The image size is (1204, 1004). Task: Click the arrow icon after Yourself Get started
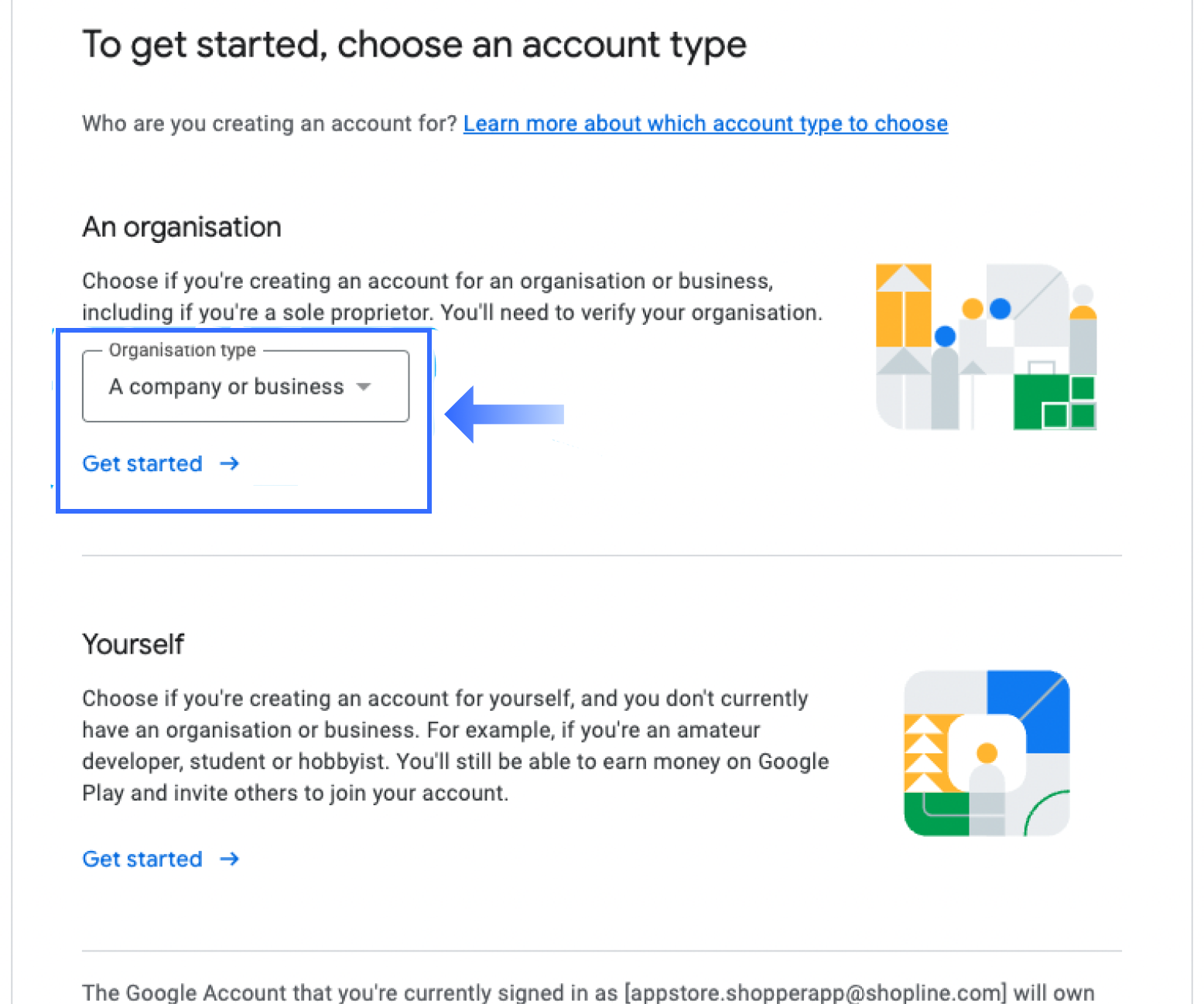point(230,859)
